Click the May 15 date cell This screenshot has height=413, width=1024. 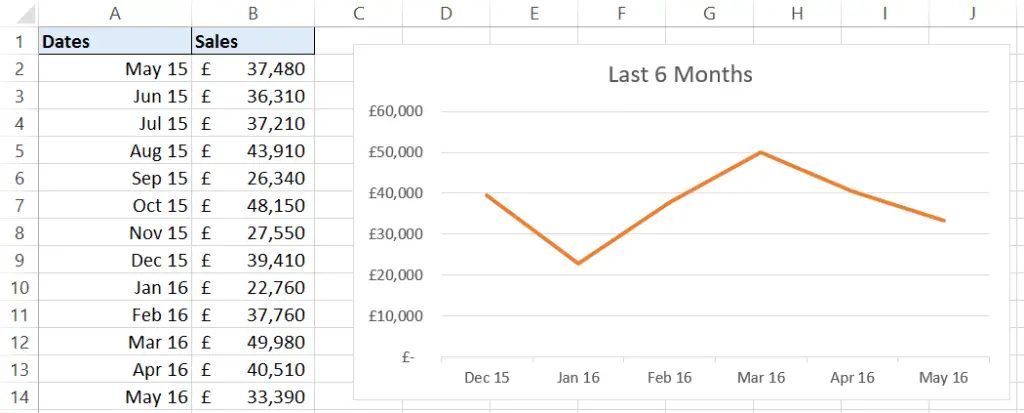114,69
